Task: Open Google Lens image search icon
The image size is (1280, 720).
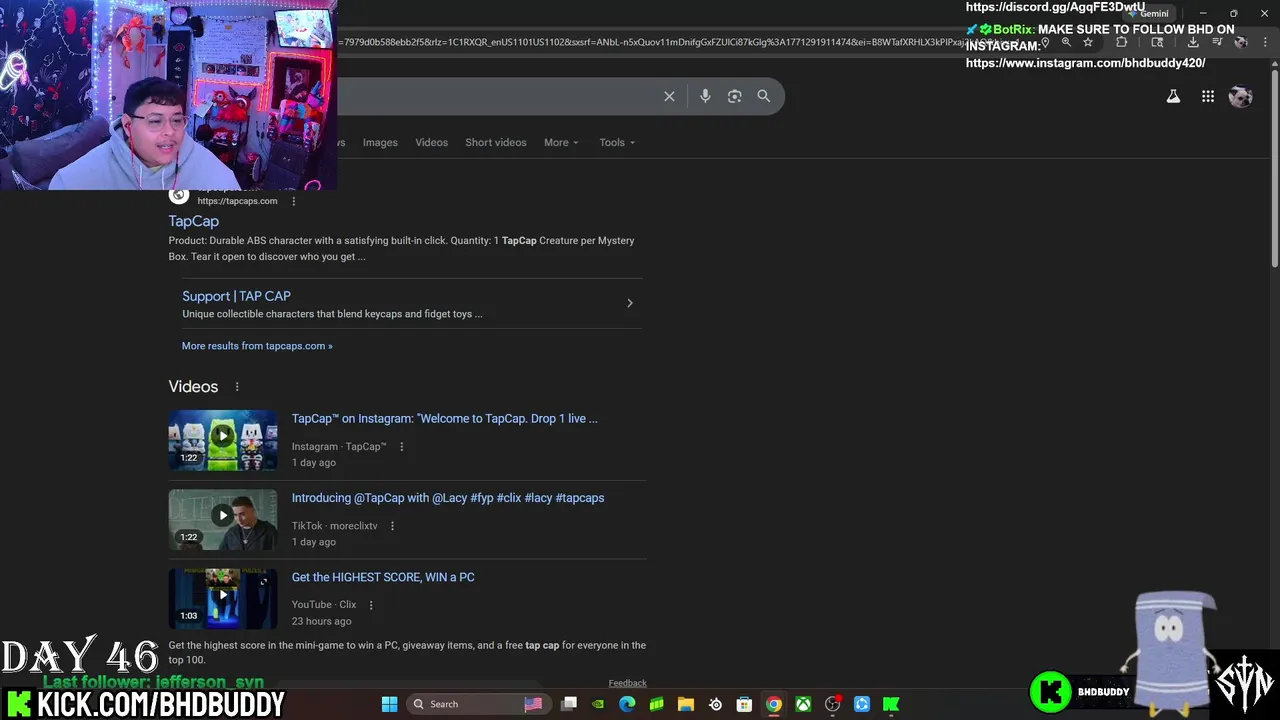Action: point(734,96)
